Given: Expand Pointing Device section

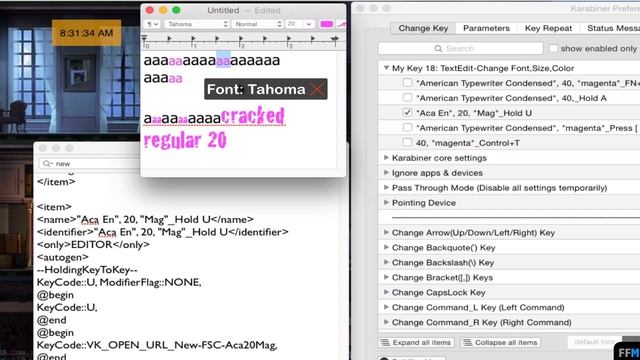Looking at the screenshot, I should [386, 202].
